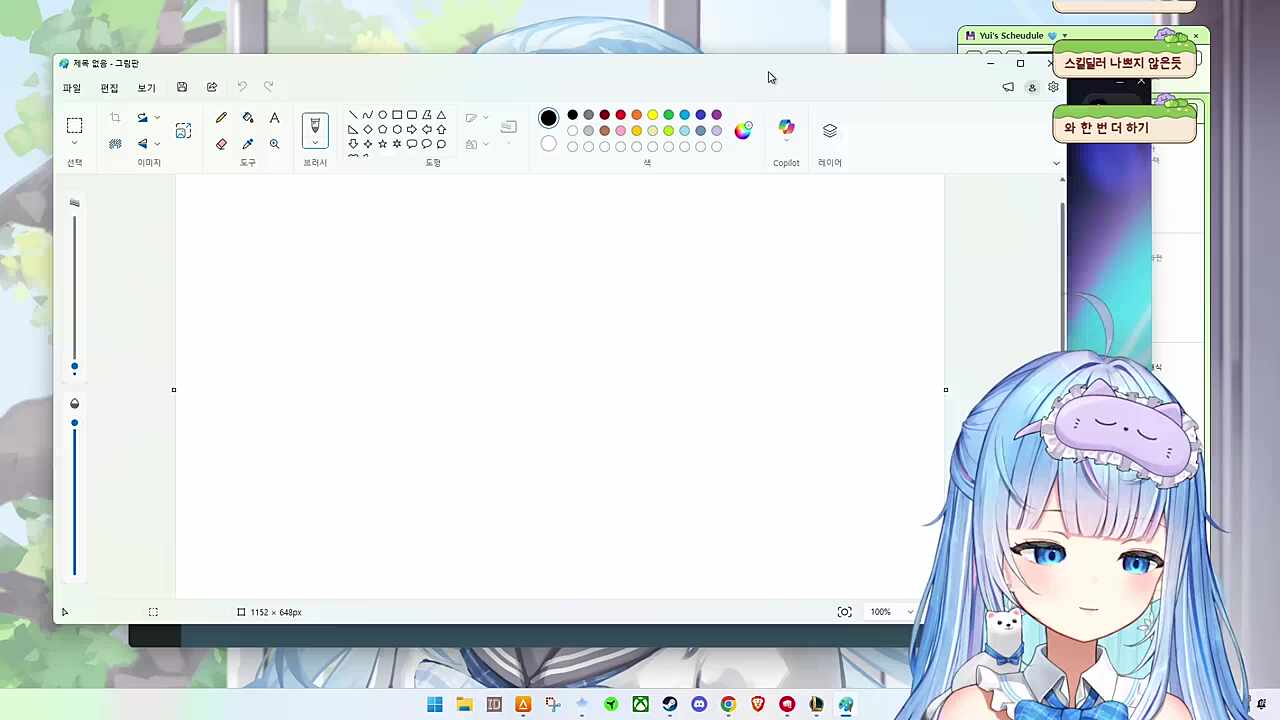Select the rectangular selection tool

pos(74,125)
